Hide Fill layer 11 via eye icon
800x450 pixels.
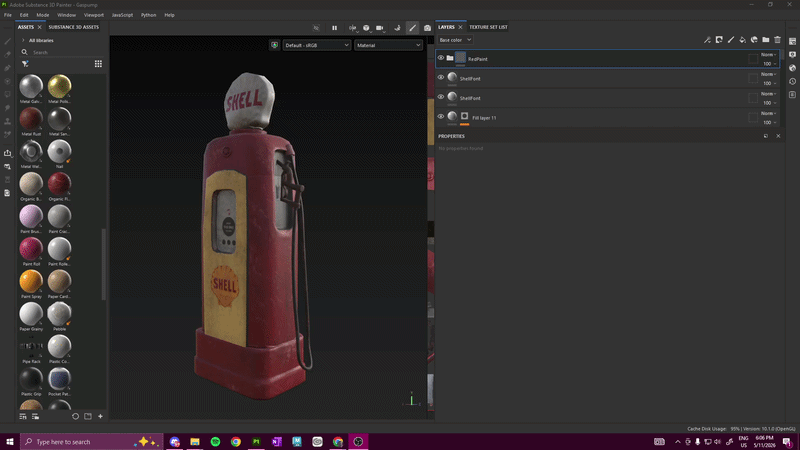pos(441,116)
